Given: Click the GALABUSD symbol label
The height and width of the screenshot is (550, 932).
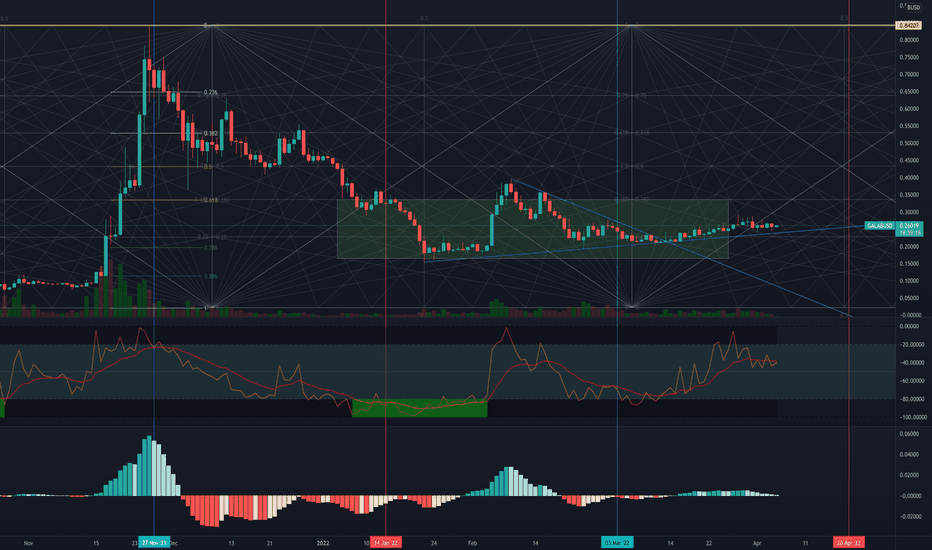Looking at the screenshot, I should 880,226.
